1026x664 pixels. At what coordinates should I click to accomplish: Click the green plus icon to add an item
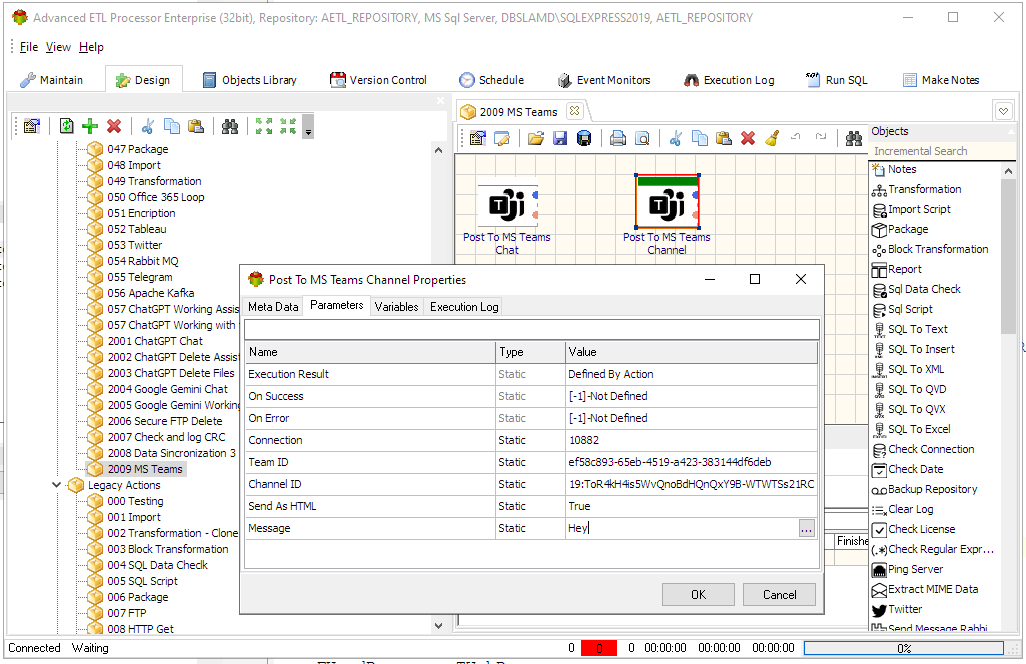tap(89, 126)
